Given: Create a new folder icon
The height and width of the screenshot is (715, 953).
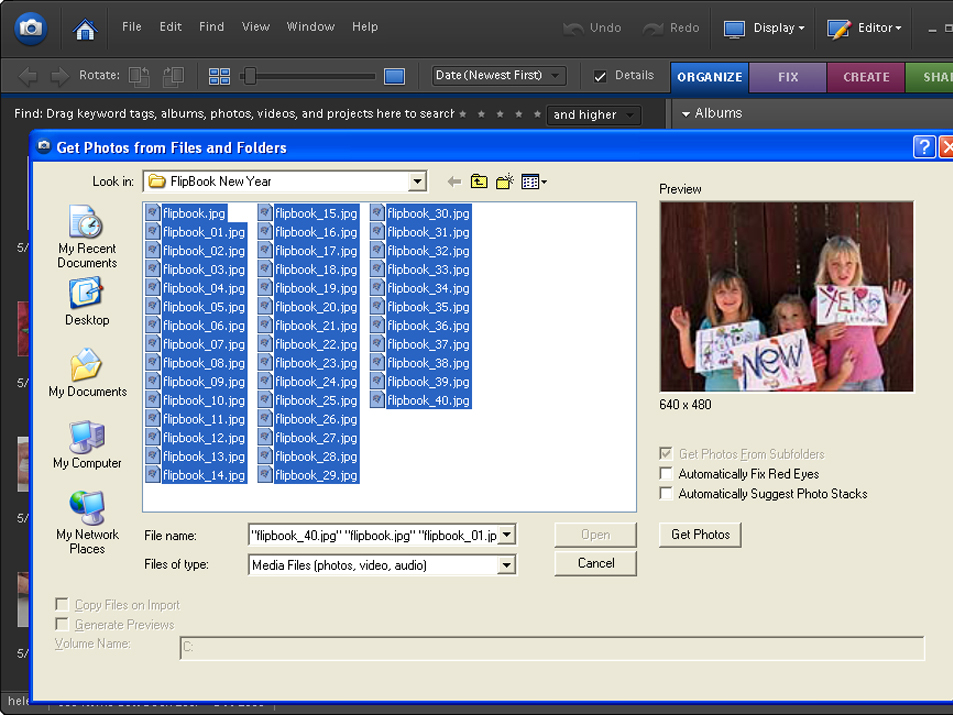Looking at the screenshot, I should coord(504,181).
